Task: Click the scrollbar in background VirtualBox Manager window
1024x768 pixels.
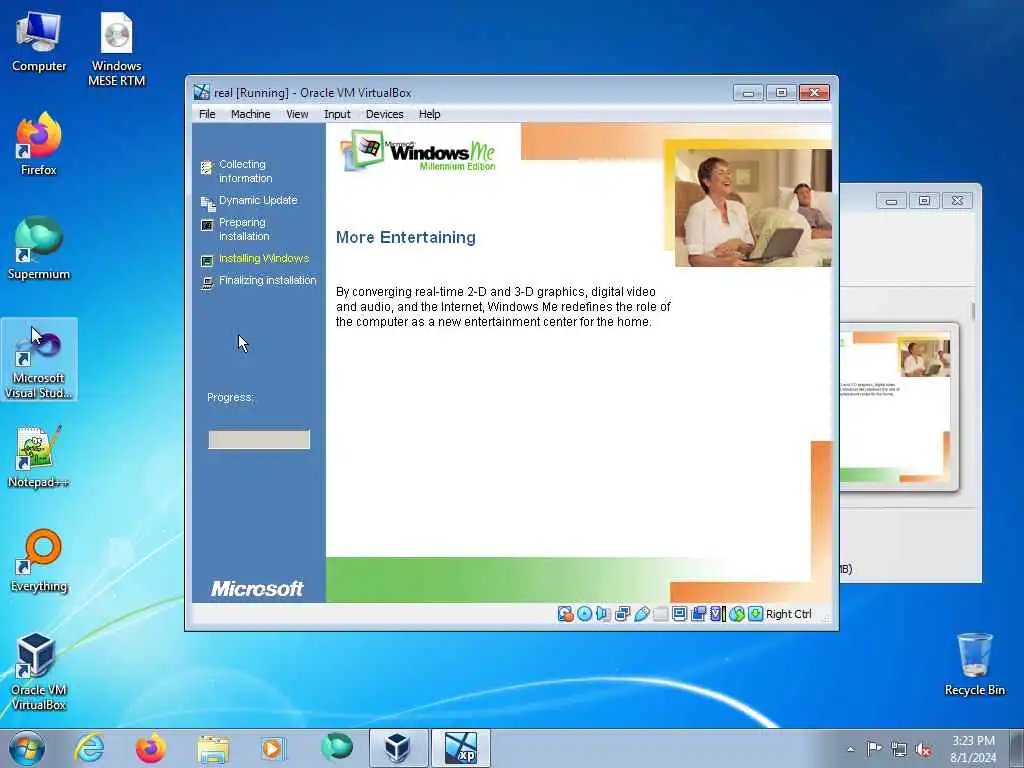Action: (x=973, y=311)
